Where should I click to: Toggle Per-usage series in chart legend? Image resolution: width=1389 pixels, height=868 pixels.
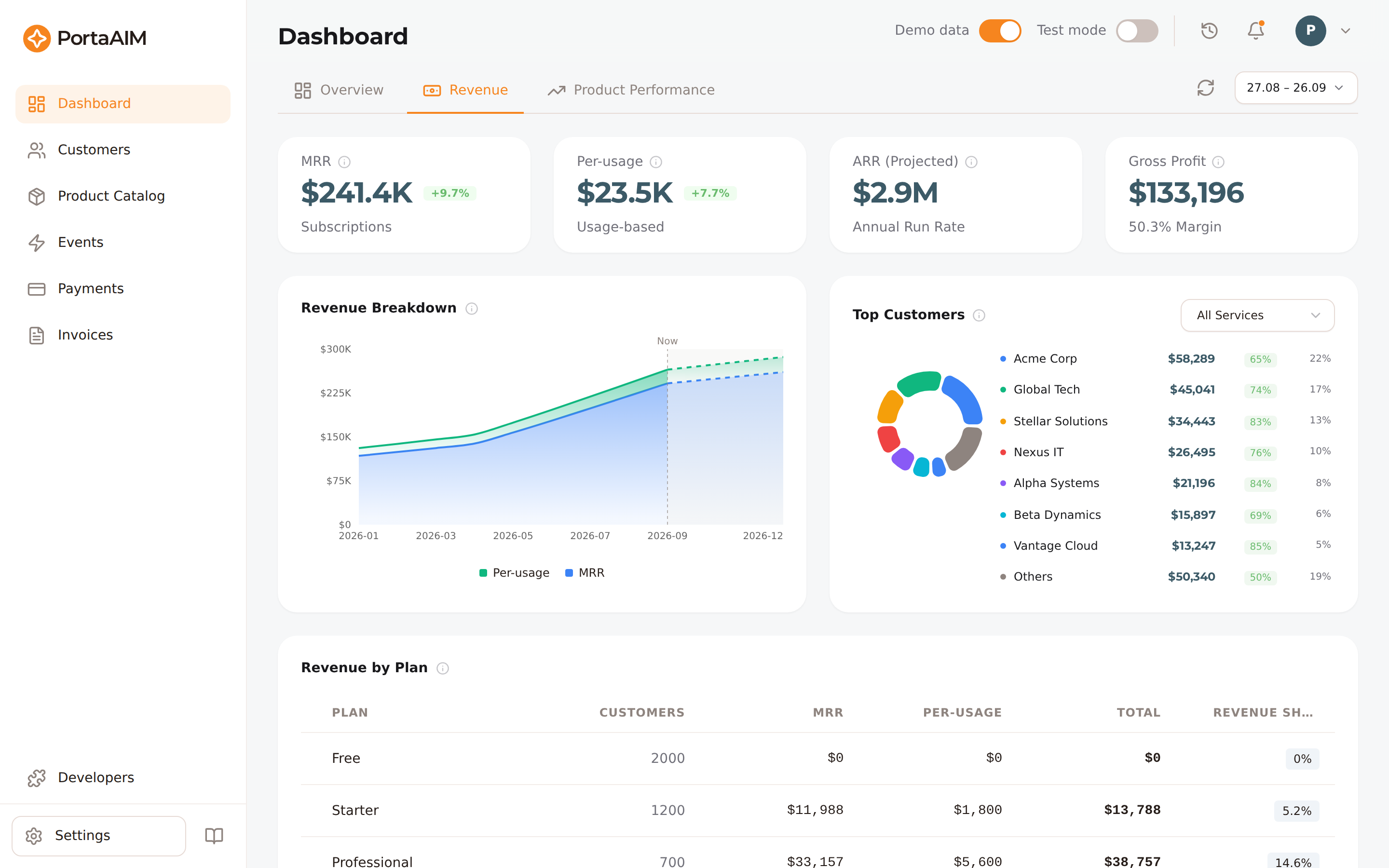tap(514, 573)
